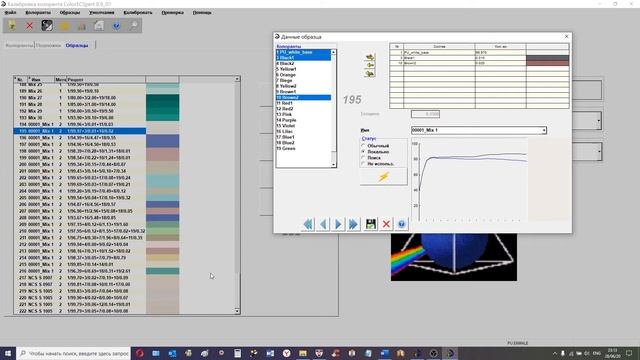Switch to the Подложки tab
Screen dimensions: 640x360
pyautogui.click(x=49, y=45)
